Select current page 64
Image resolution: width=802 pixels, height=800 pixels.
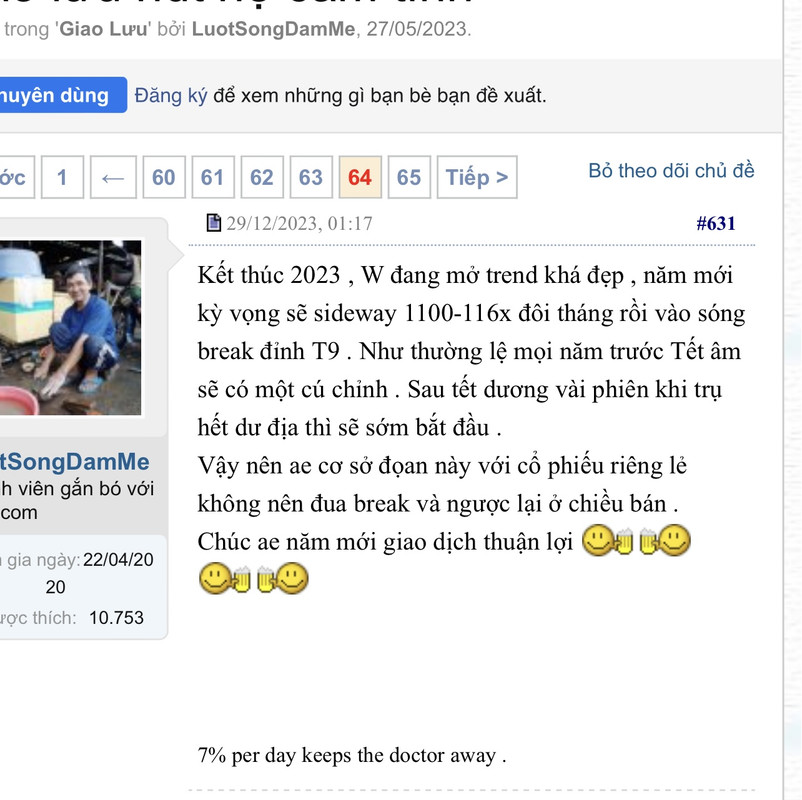360,177
